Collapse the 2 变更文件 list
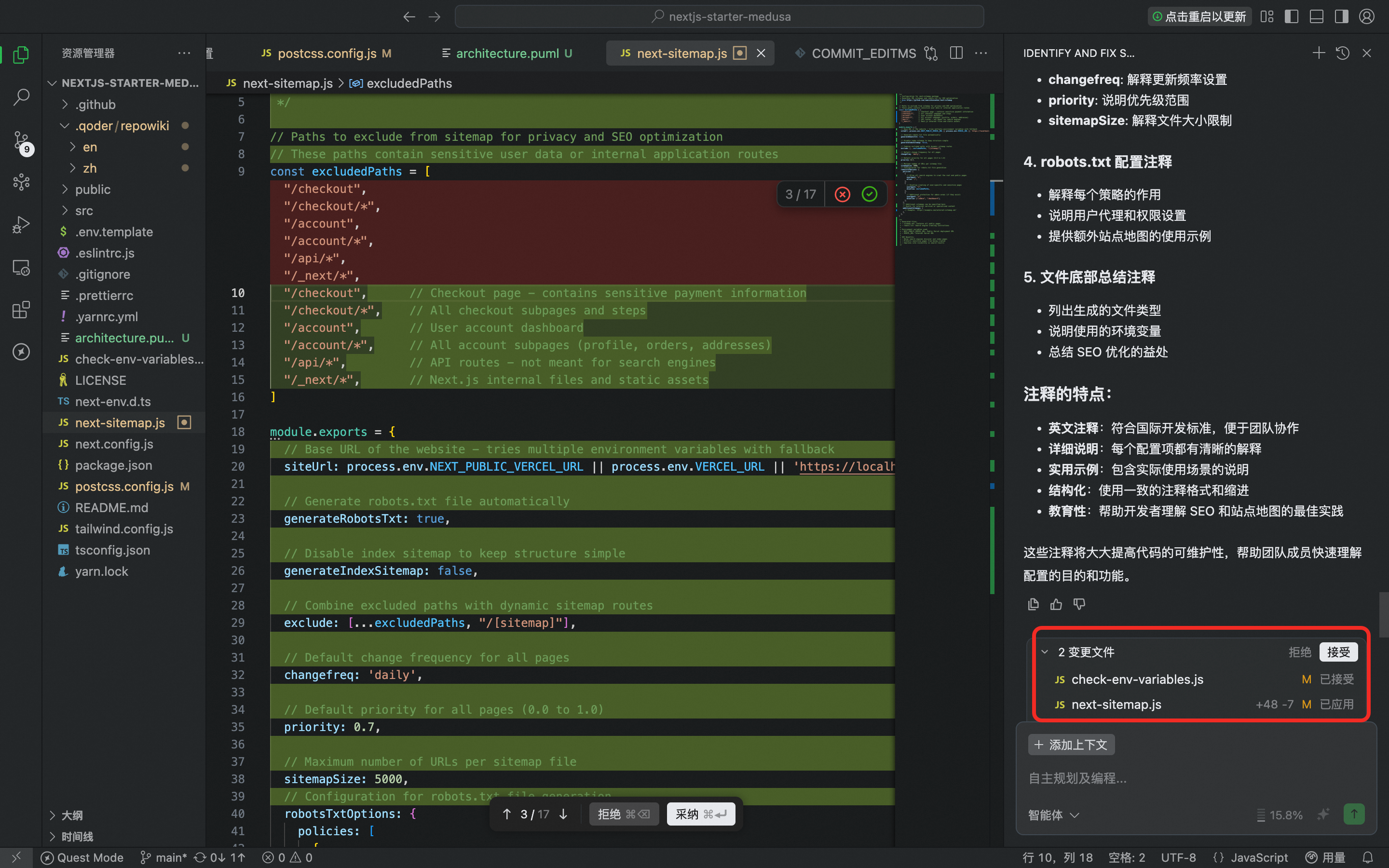 (x=1045, y=652)
